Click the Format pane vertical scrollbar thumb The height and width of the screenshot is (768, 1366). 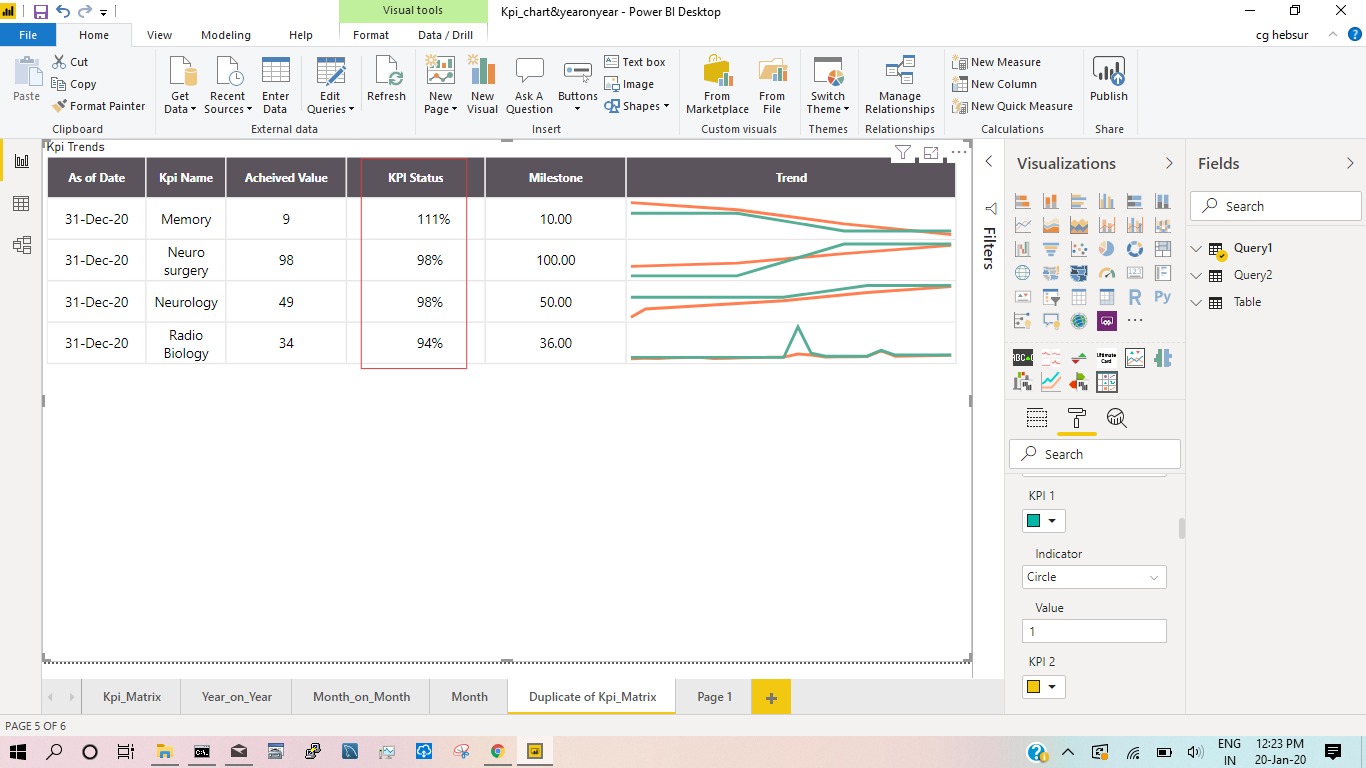[x=1182, y=528]
